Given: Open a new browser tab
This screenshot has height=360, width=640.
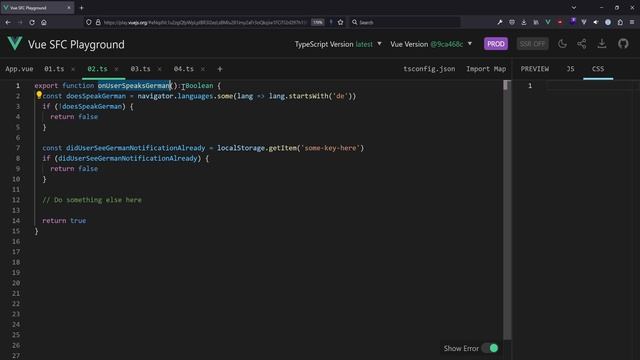Looking at the screenshot, I should pos(81,8).
